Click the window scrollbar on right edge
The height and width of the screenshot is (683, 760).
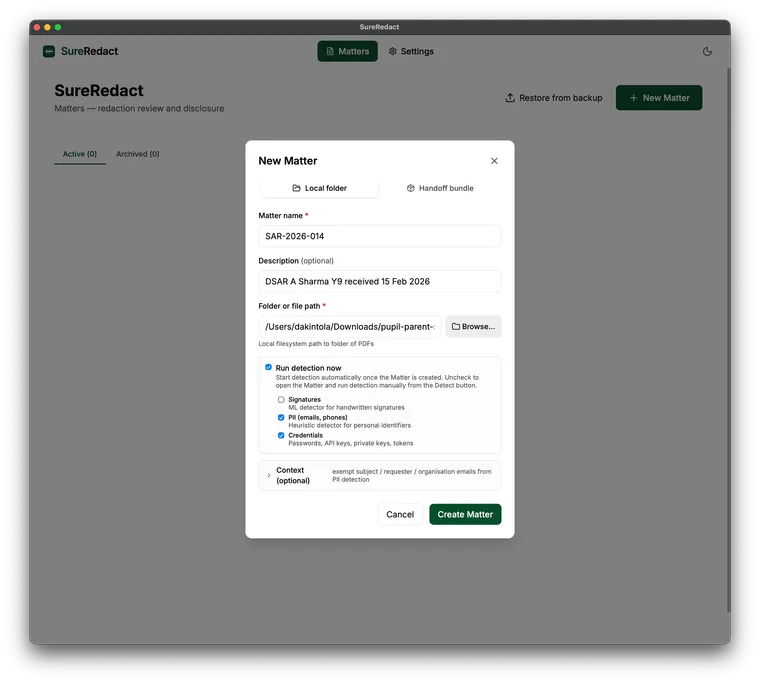728,339
